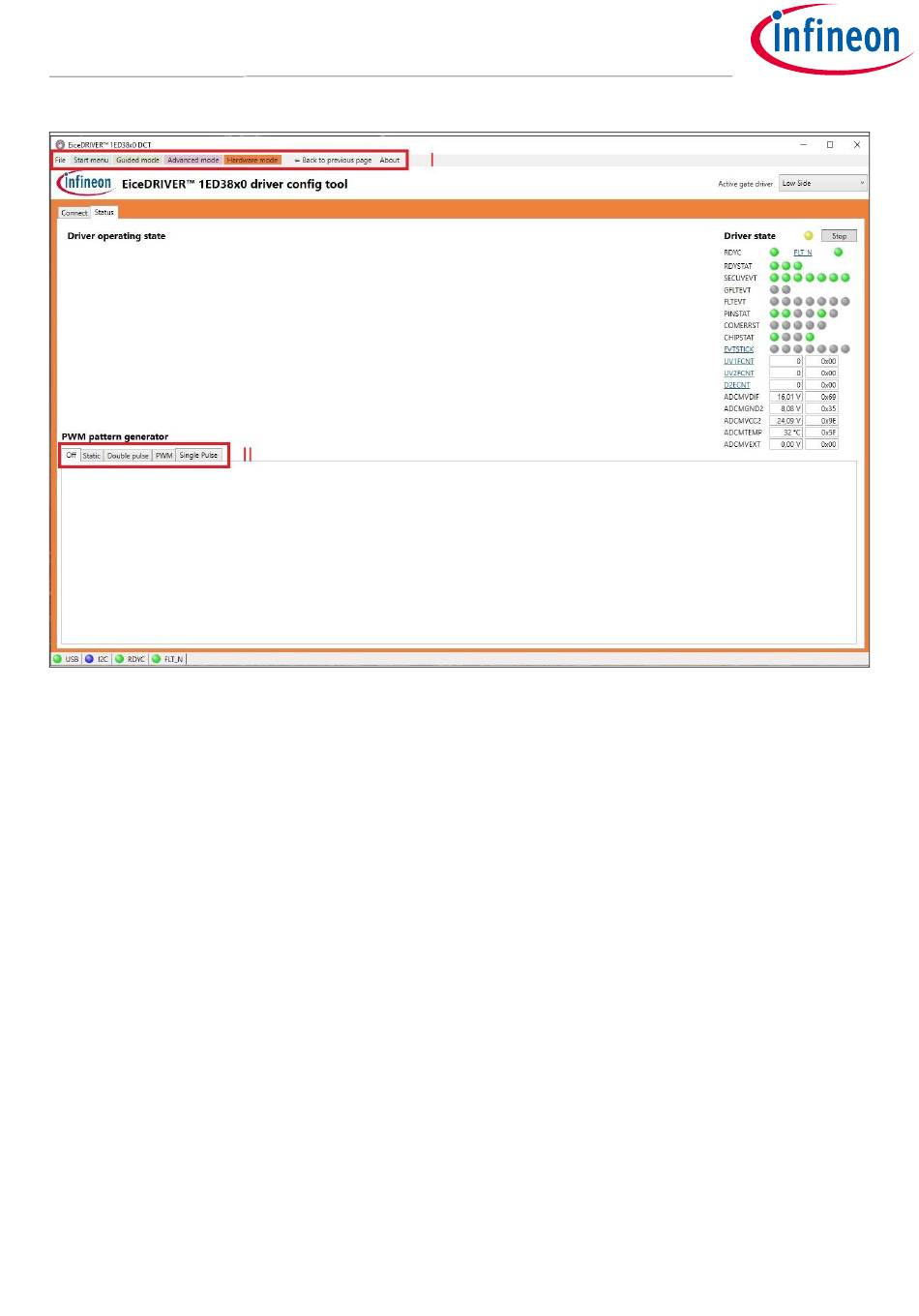Select the Off PWM pattern tab
Screen dimensions: 919x1316
tap(71, 455)
